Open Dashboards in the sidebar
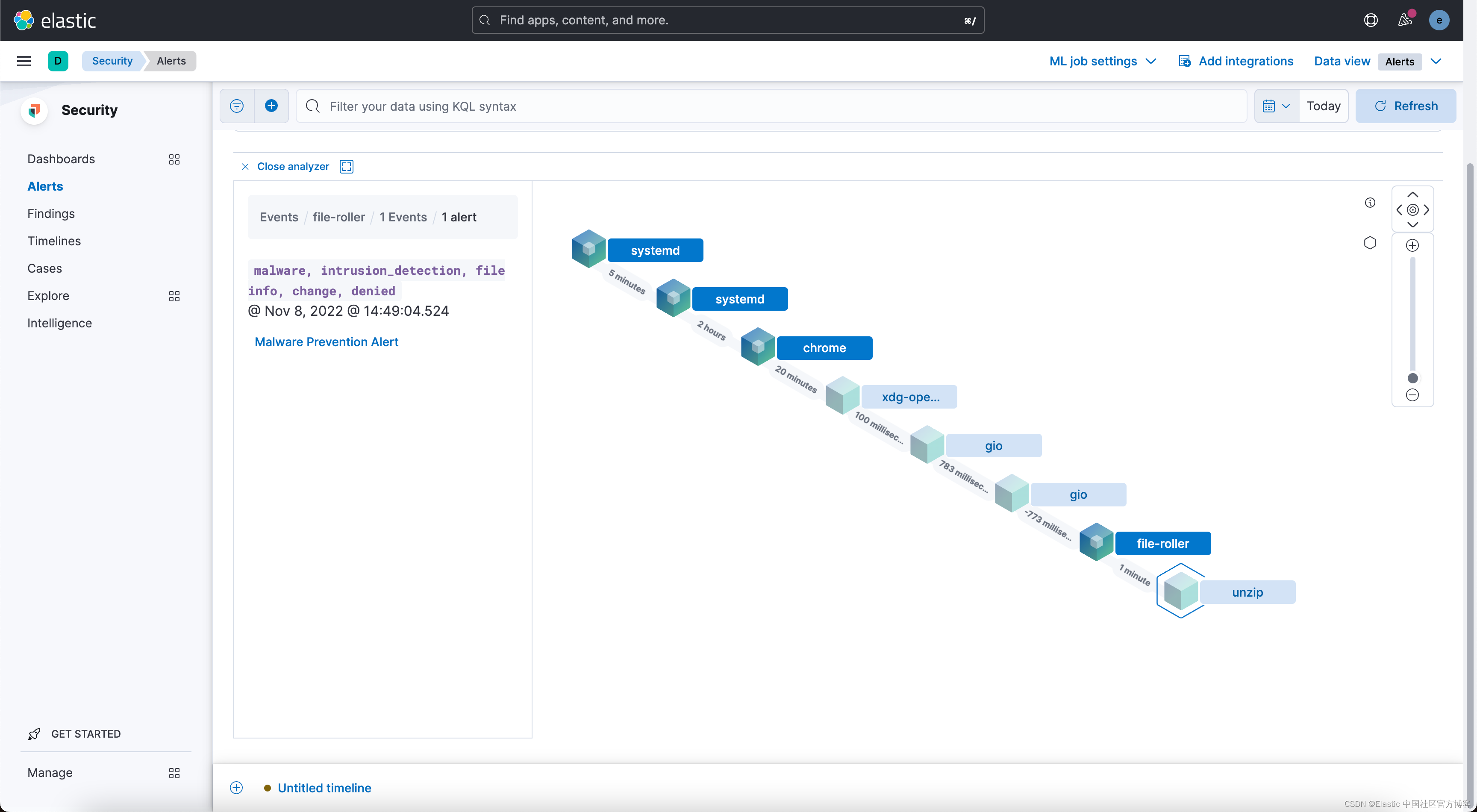This screenshot has height=812, width=1477. click(x=62, y=159)
